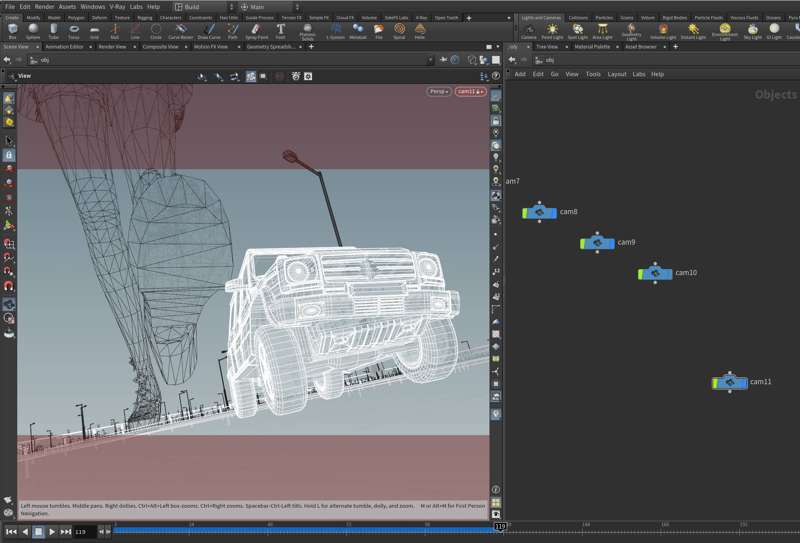Screen dimensions: 800x543
Task: Select the cam8 node
Action: point(539,212)
